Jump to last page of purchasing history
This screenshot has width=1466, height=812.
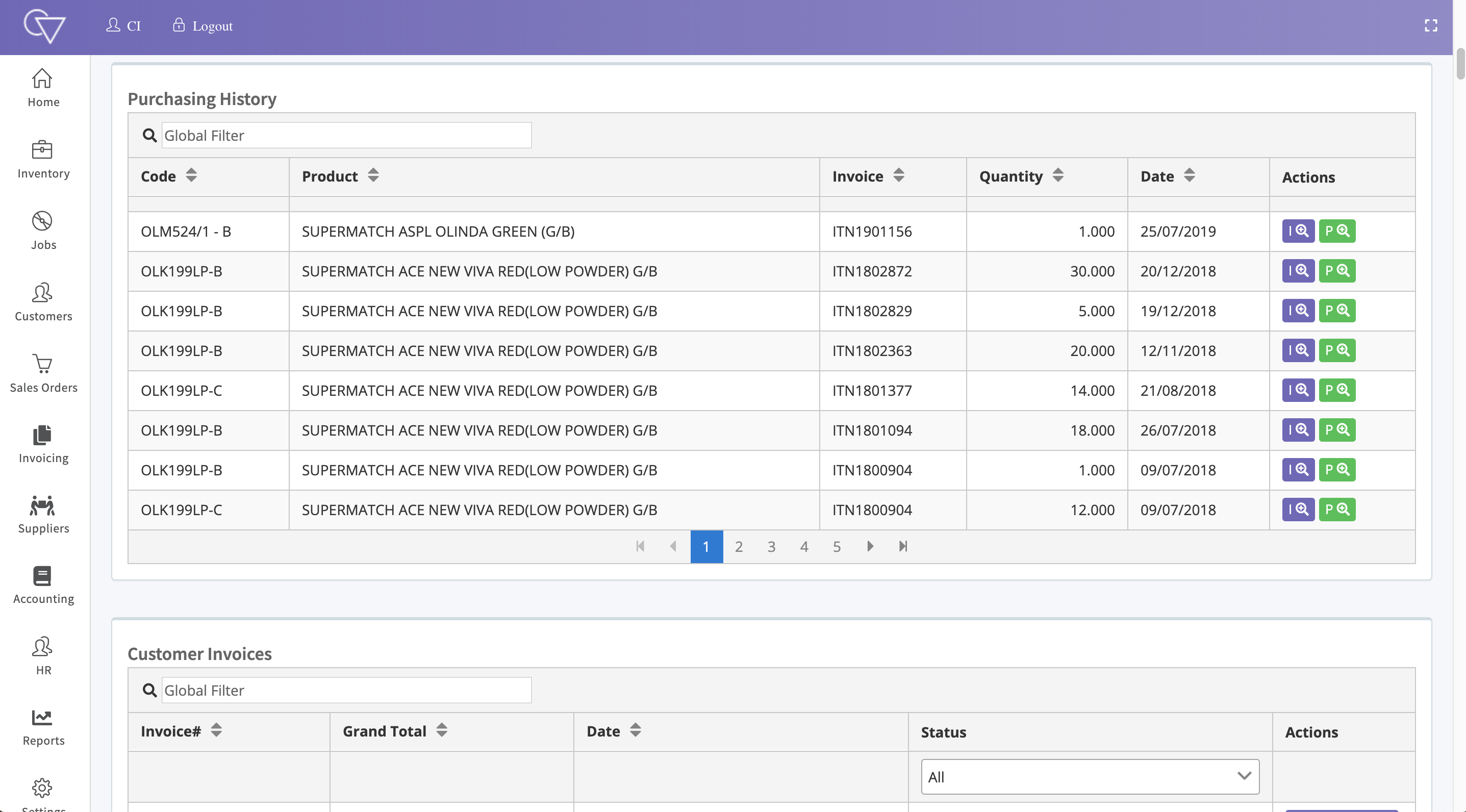pyautogui.click(x=902, y=546)
